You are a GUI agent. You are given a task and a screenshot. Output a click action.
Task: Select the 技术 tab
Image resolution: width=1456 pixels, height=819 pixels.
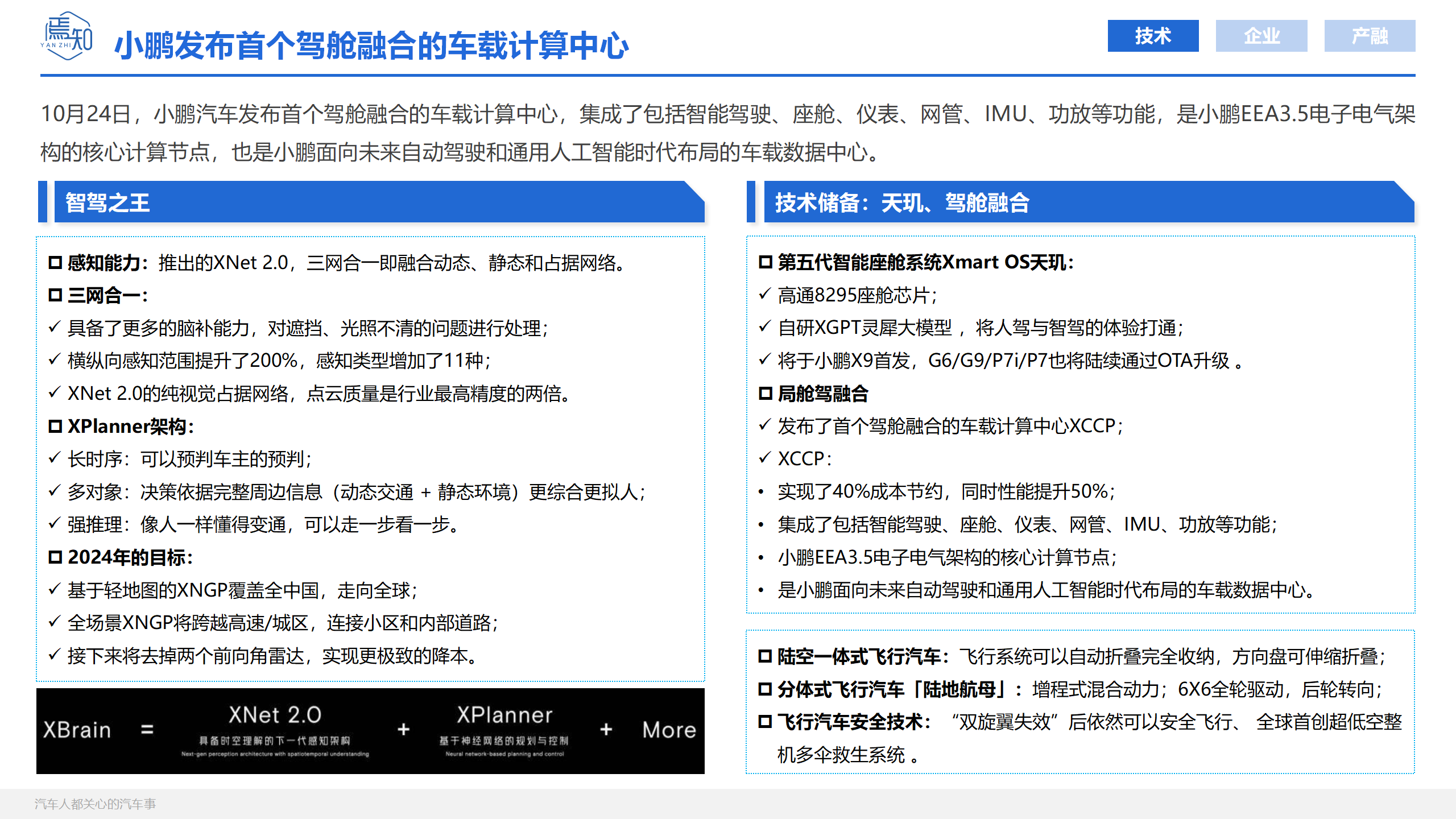(1153, 36)
